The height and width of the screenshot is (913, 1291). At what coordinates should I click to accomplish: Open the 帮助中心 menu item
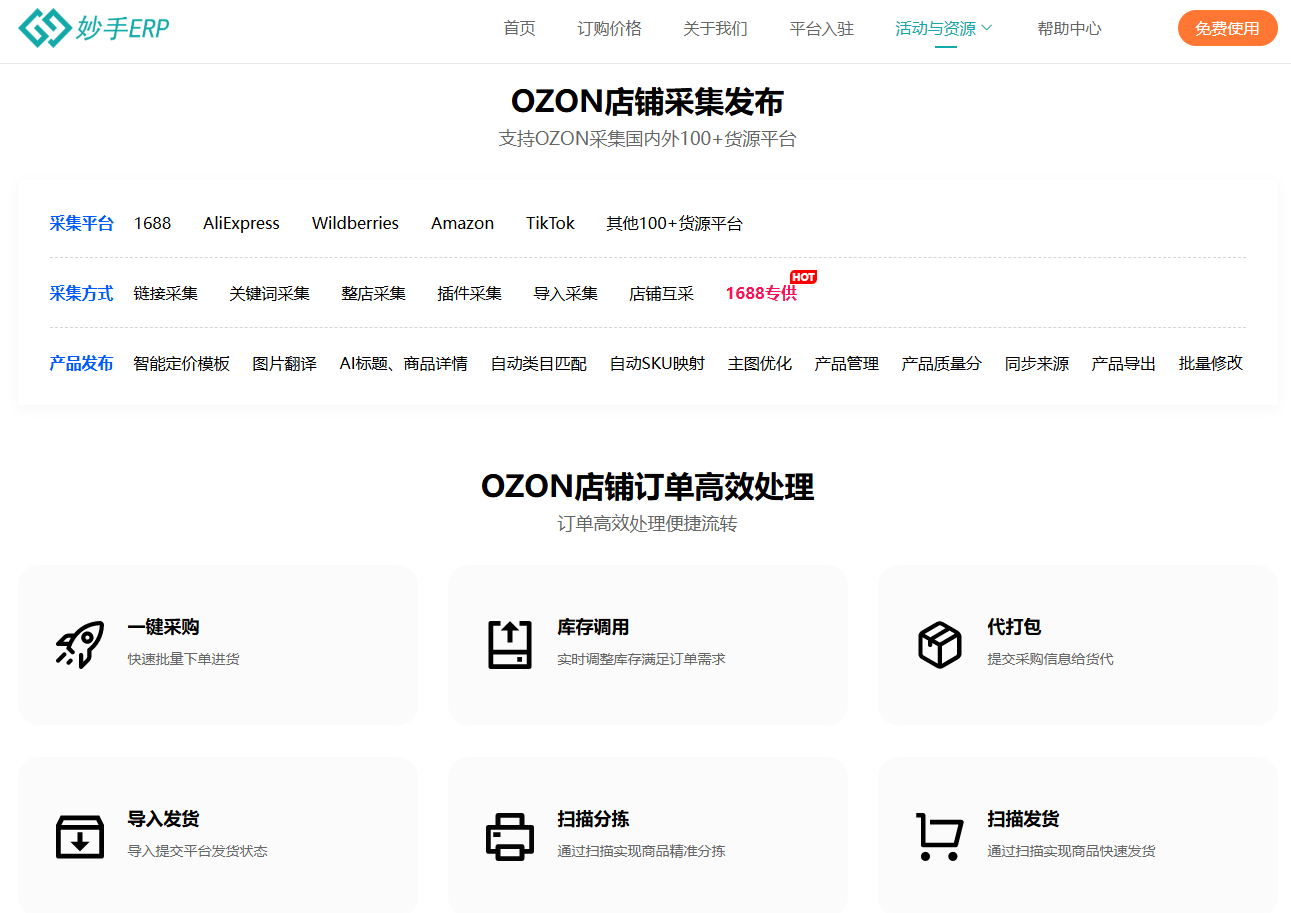(x=1069, y=29)
